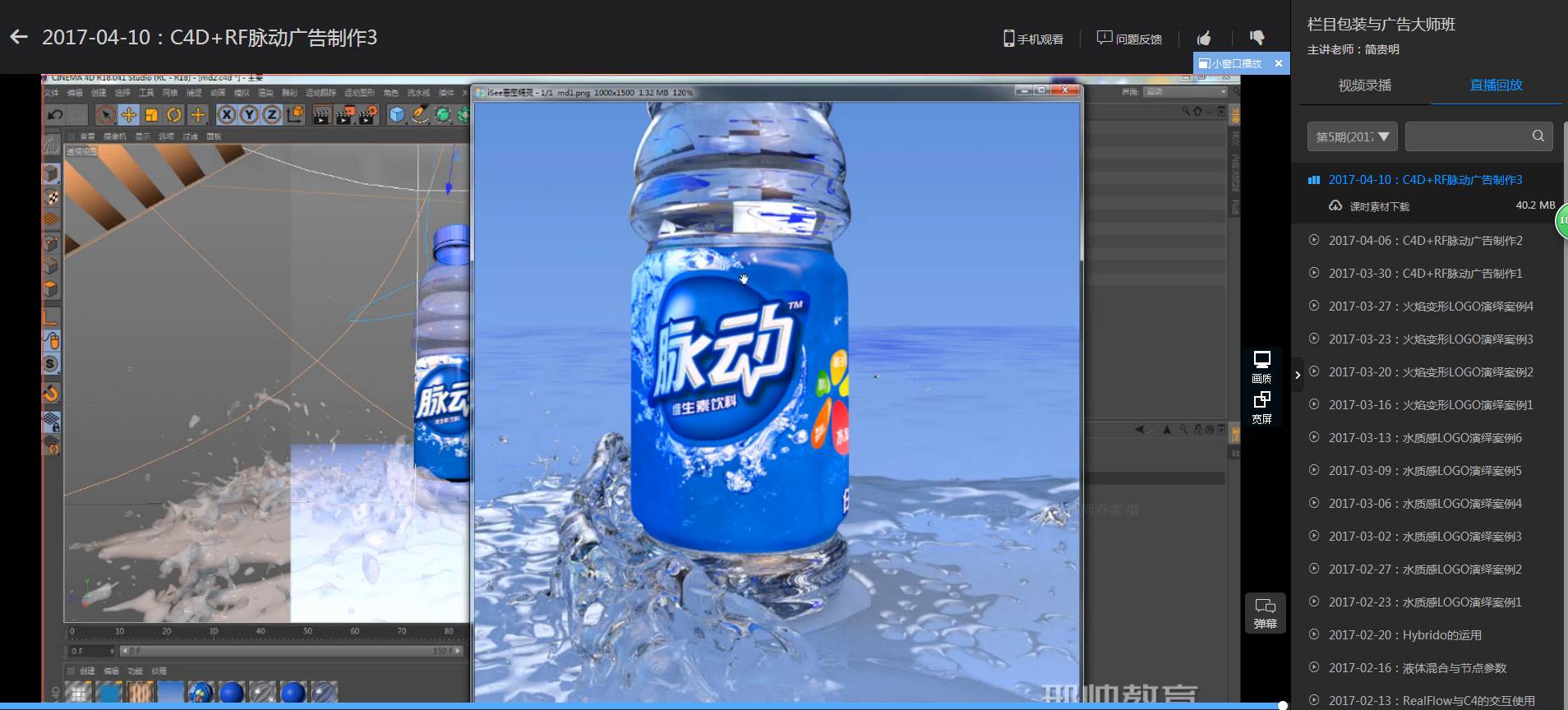This screenshot has height=710, width=1568.
Task: Open the 手机观看 mobile viewing option
Action: point(1033,39)
